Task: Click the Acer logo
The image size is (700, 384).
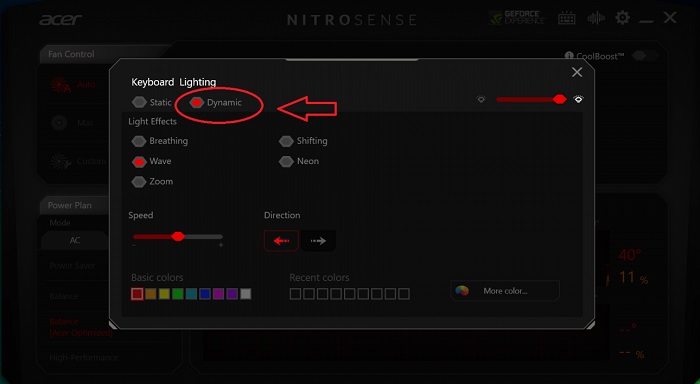Action: [x=60, y=20]
